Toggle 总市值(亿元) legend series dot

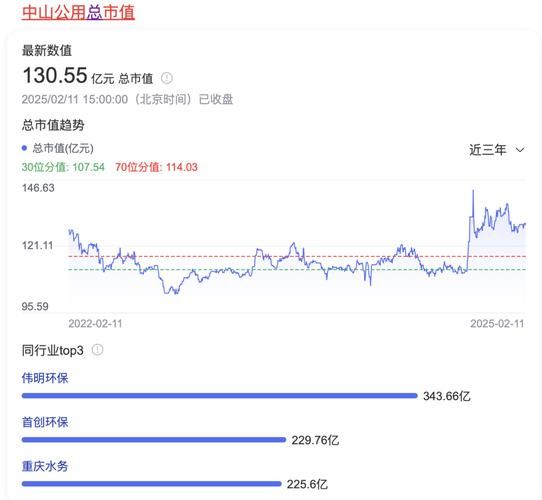24,148
